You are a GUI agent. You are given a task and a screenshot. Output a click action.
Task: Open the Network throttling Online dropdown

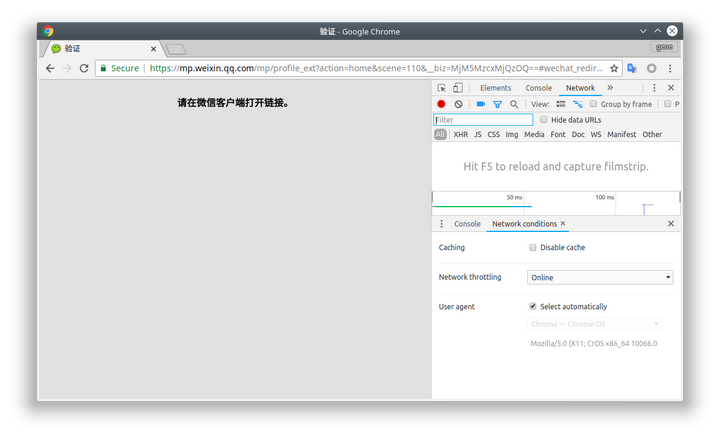[600, 277]
